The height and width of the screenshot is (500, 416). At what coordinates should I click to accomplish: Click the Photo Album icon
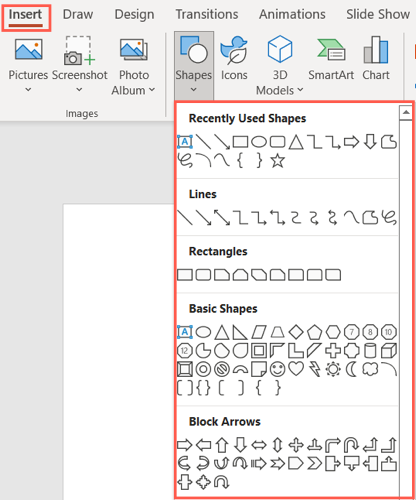[134, 49]
